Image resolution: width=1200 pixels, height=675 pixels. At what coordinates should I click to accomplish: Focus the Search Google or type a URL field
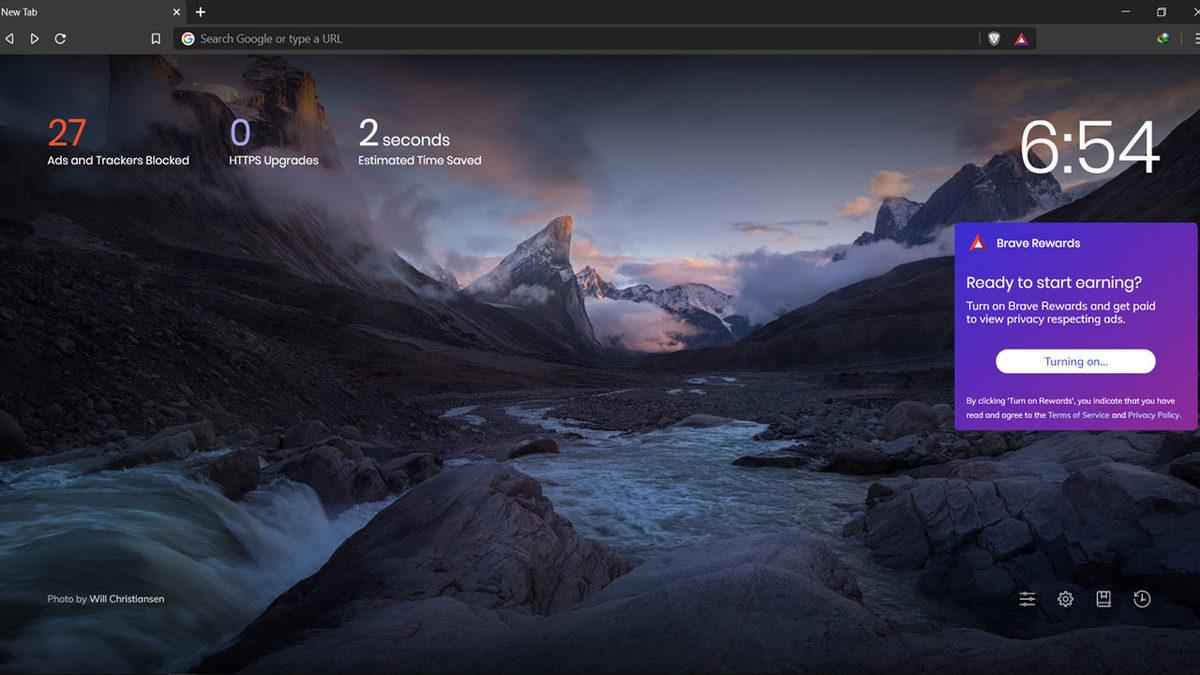point(580,39)
